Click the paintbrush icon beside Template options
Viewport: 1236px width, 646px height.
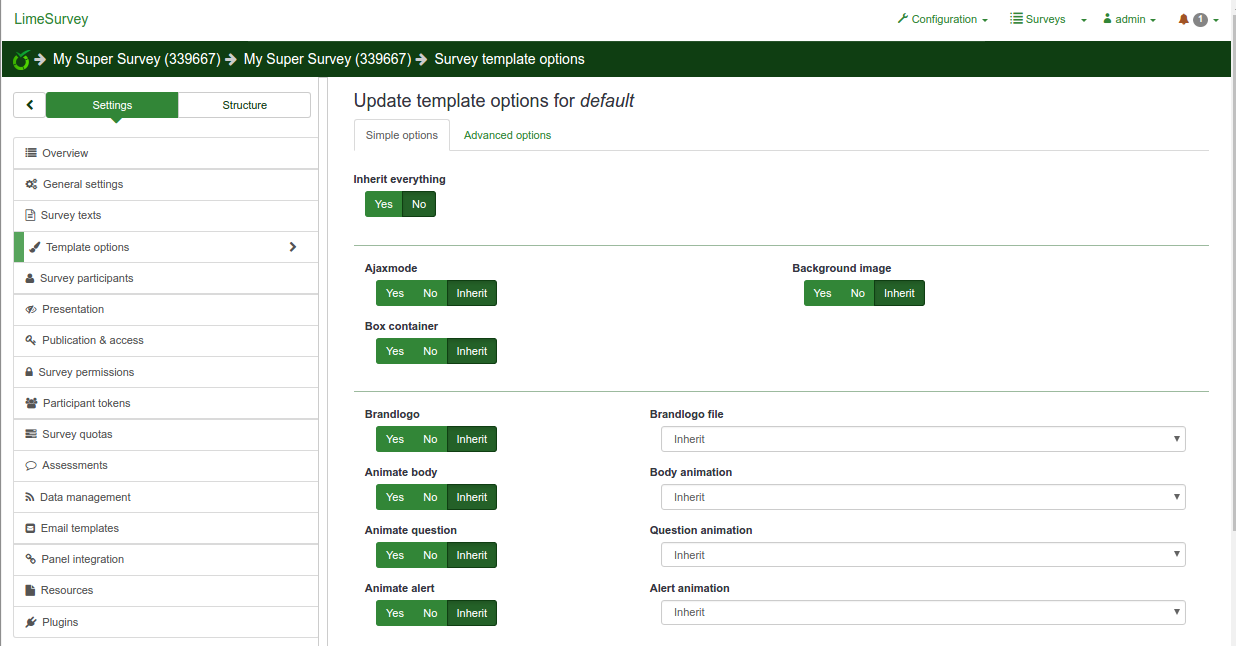point(35,247)
